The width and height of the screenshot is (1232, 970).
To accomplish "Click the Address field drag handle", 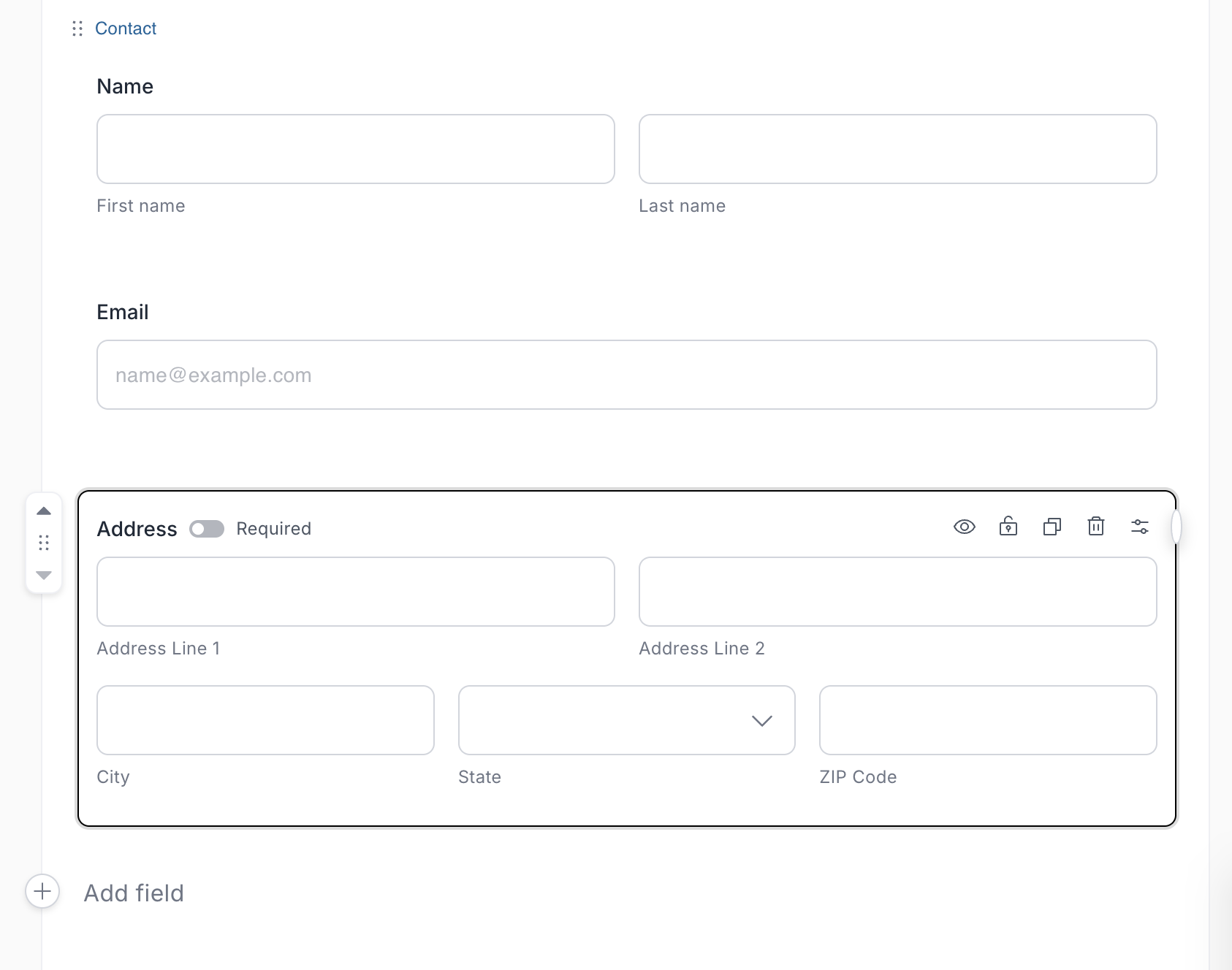I will tap(44, 543).
